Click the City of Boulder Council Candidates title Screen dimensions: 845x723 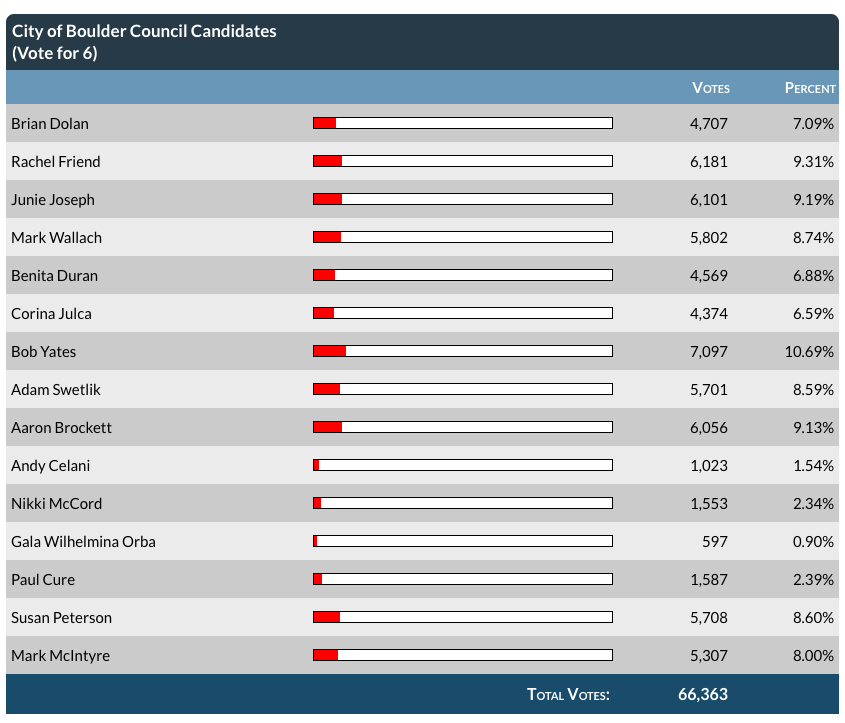point(144,31)
